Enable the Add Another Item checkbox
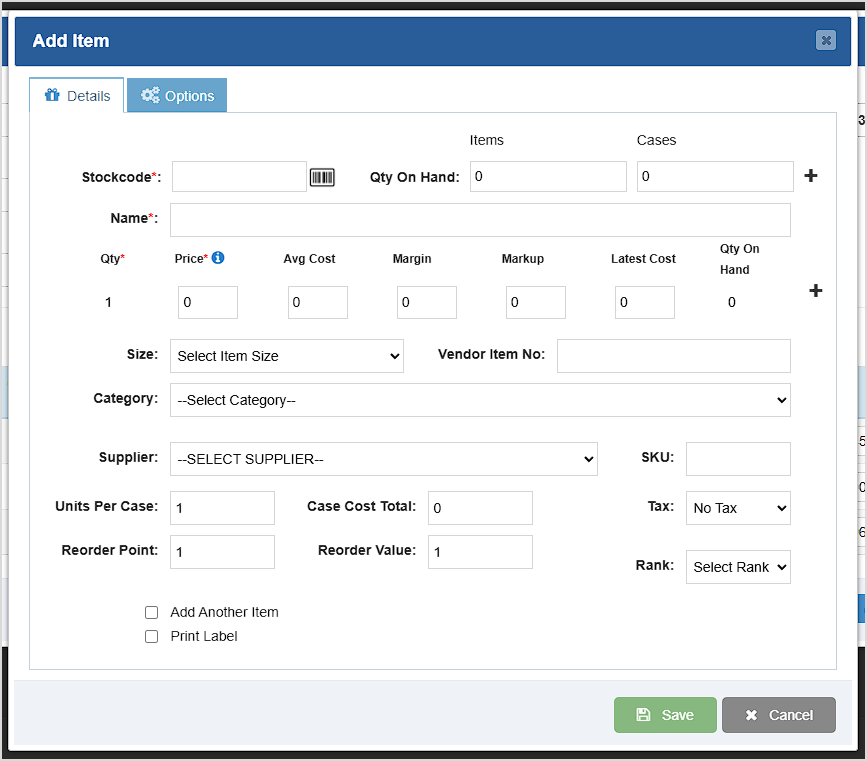Image resolution: width=867 pixels, height=761 pixels. pyautogui.click(x=151, y=612)
